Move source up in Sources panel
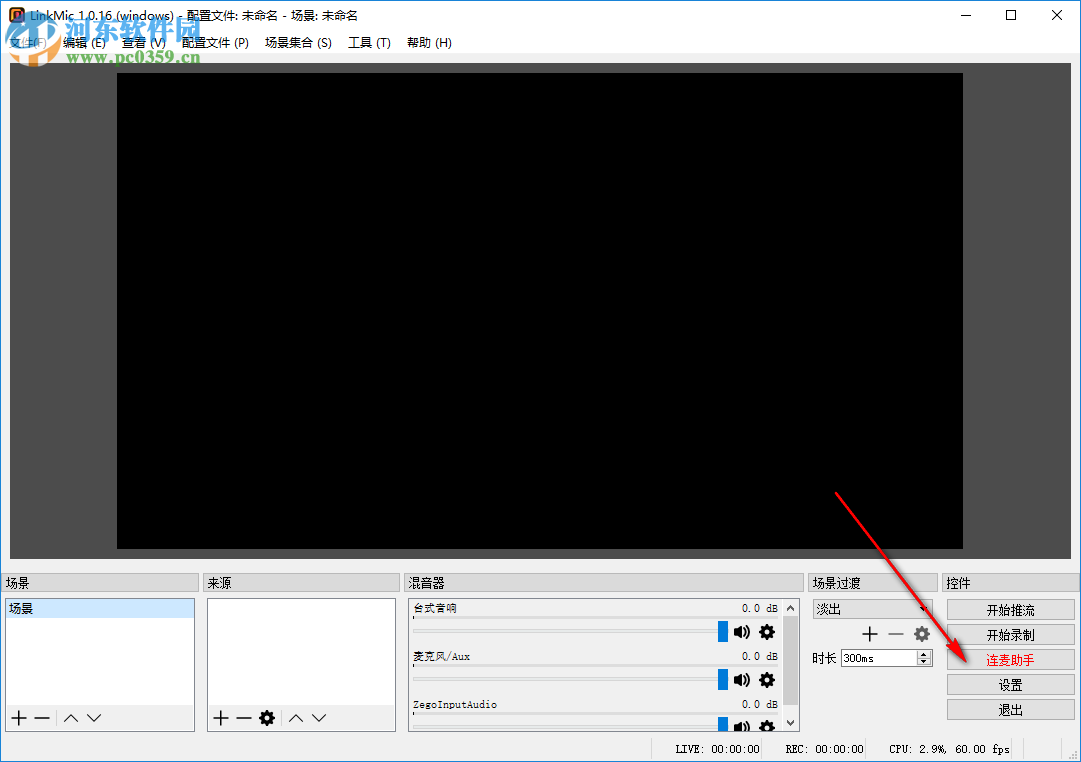Screen dimensions: 1081x762 pos(296,718)
